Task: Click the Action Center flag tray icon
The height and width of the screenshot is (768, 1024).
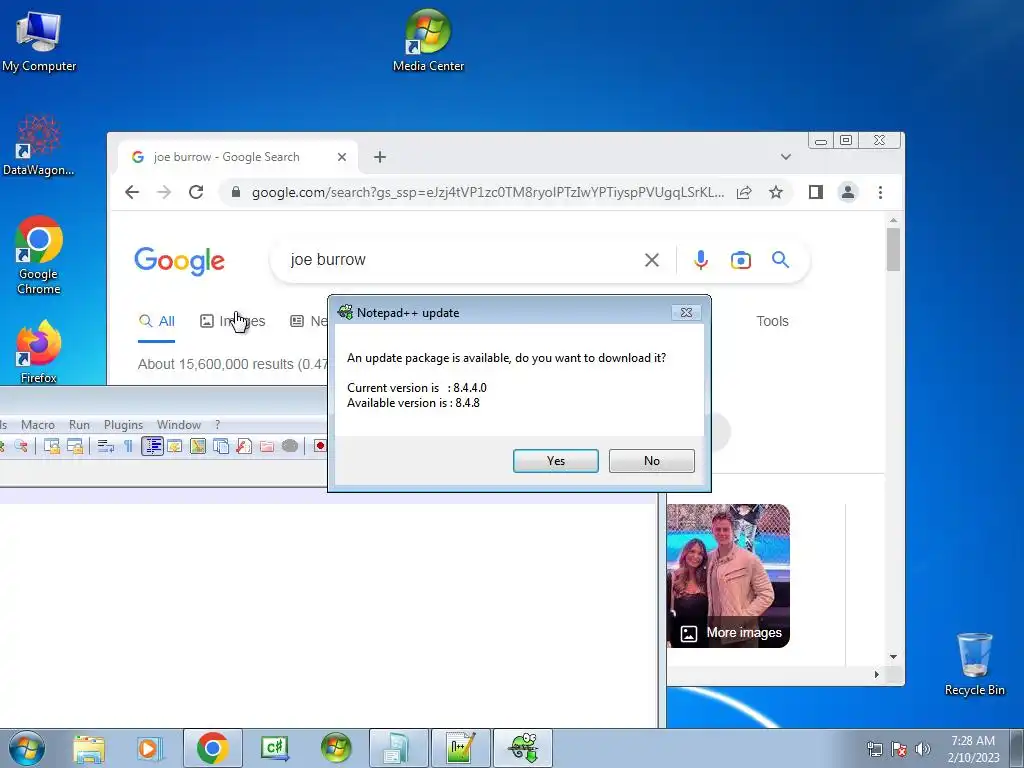Action: pyautogui.click(x=899, y=749)
